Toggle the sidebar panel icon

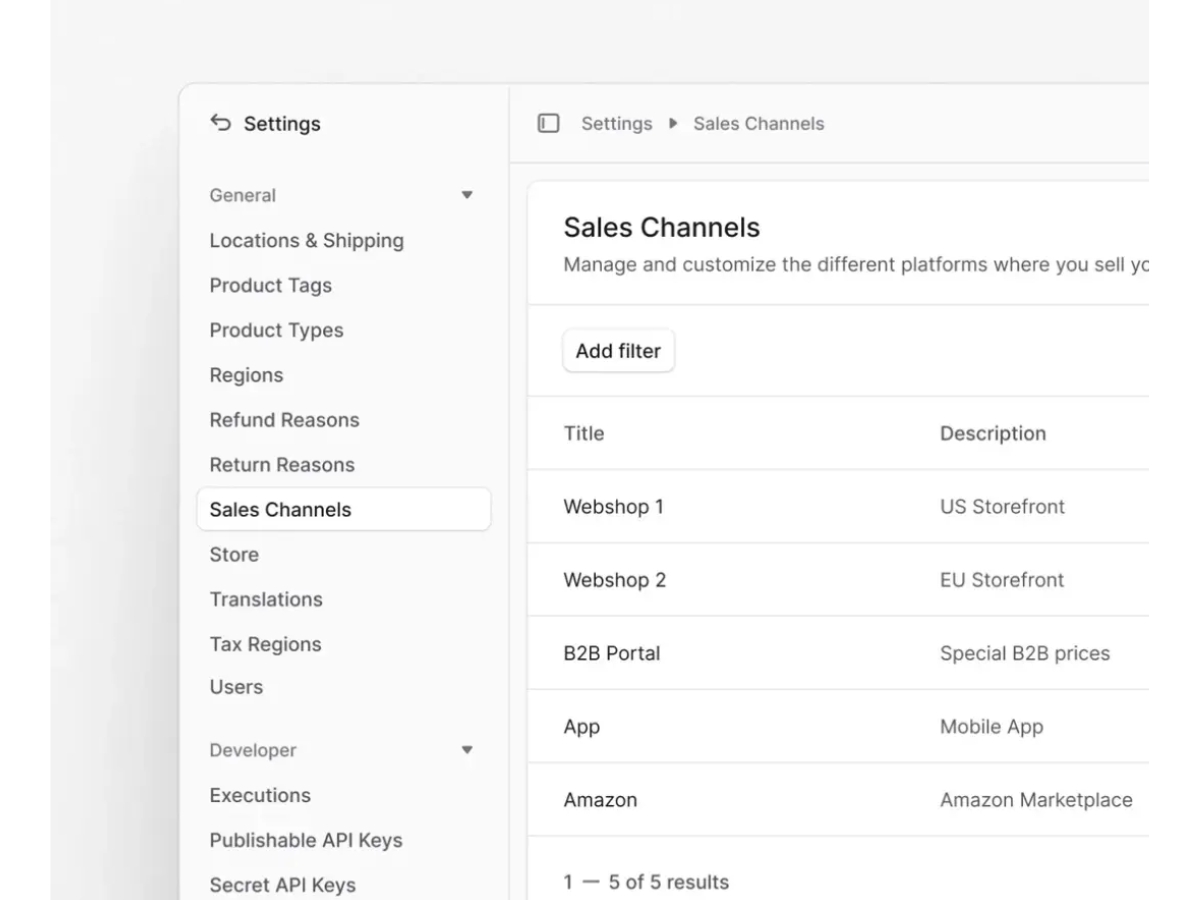[x=548, y=123]
